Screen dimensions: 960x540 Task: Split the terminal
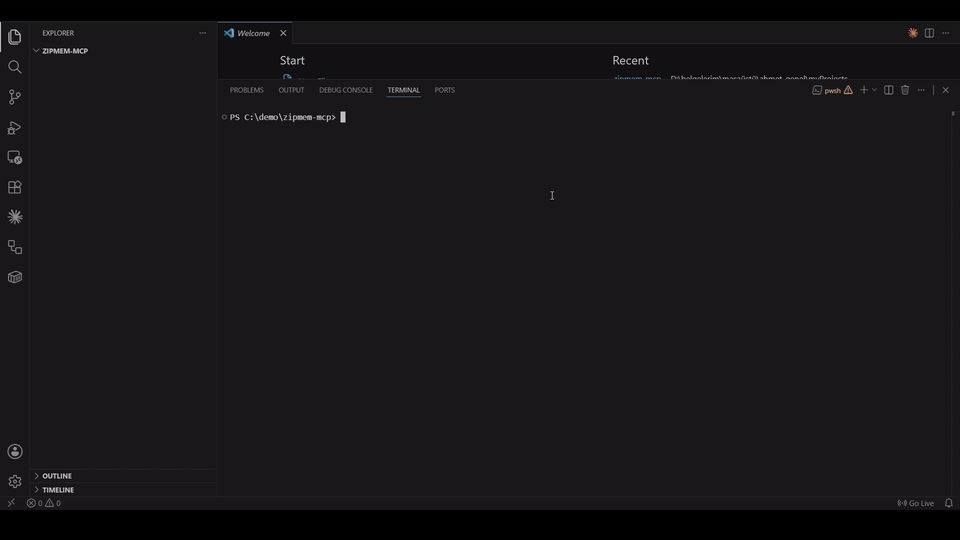tap(888, 90)
